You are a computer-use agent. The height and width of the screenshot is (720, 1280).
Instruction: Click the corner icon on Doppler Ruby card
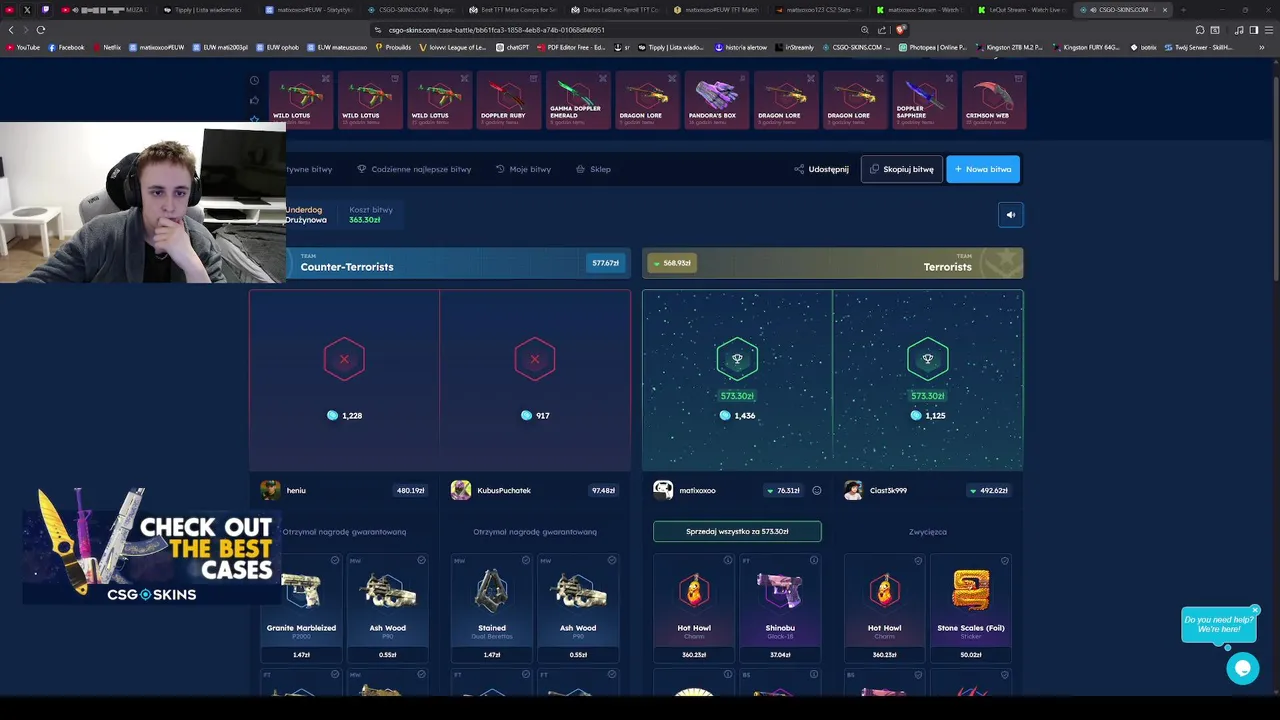(533, 78)
